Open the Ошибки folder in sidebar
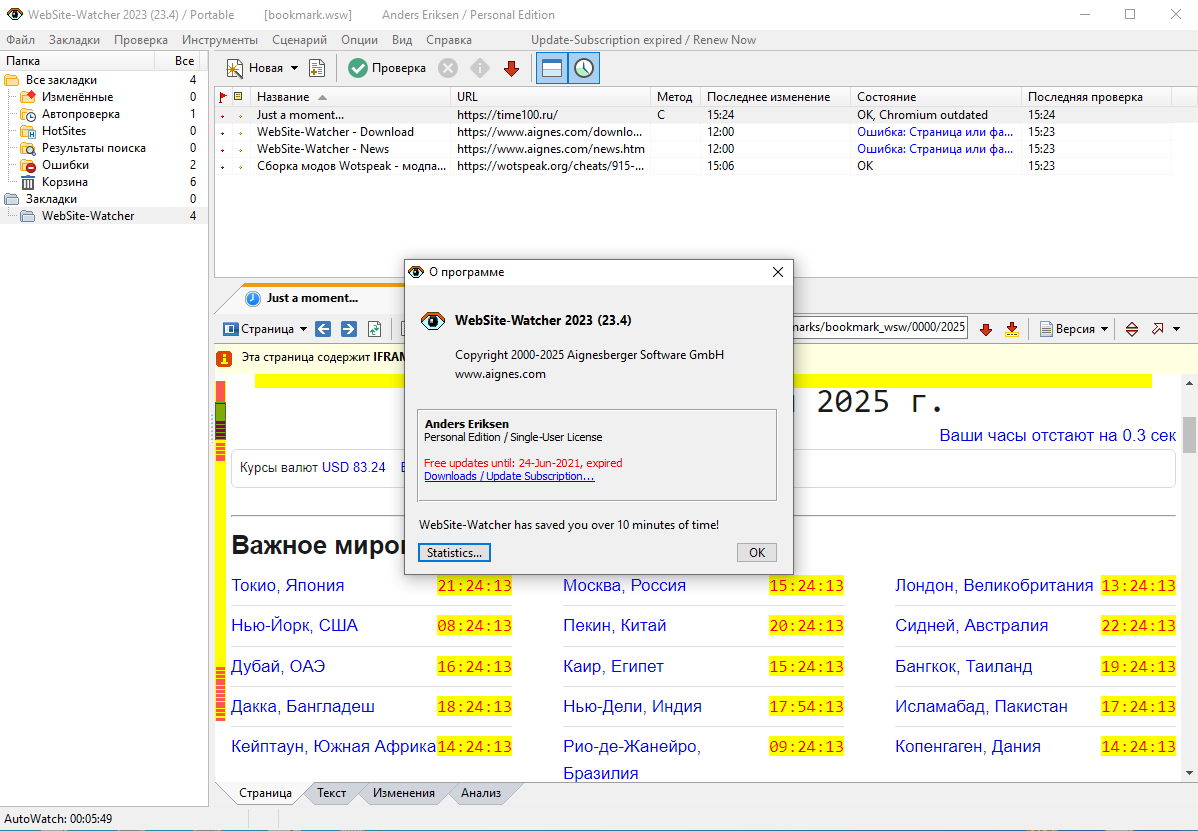The height and width of the screenshot is (831, 1198). (x=65, y=165)
